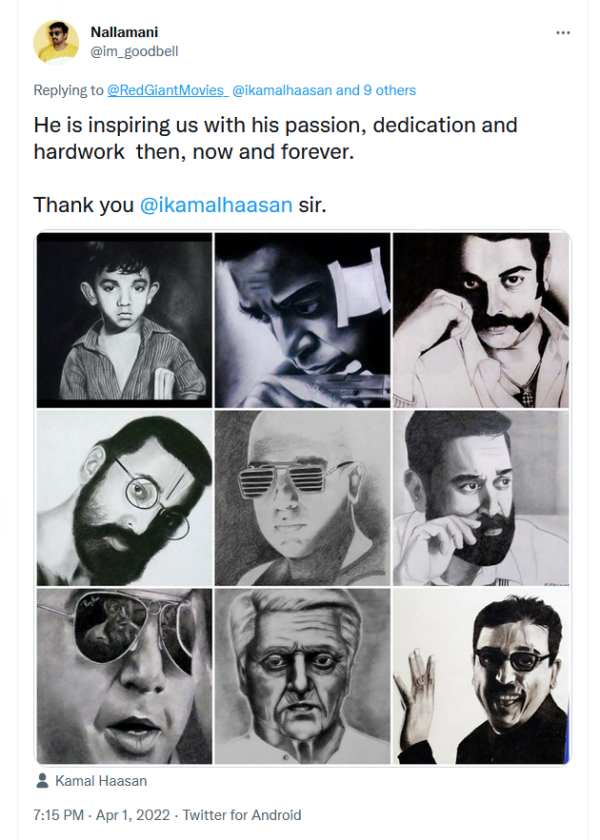This screenshot has height=840, width=600.
Task: Click the Twitter for Android source link
Action: tap(248, 815)
